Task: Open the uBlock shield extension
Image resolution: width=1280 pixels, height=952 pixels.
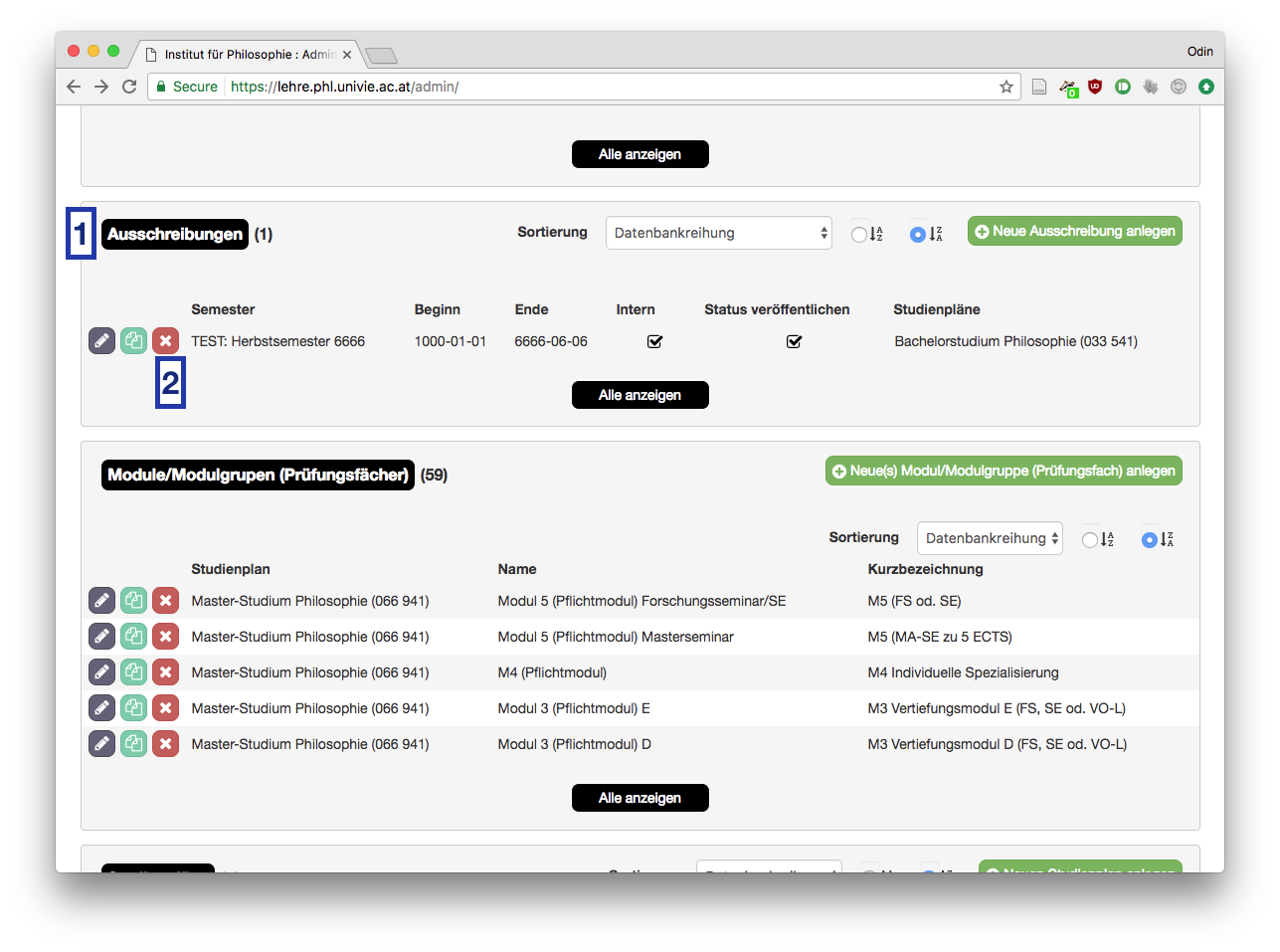Action: pyautogui.click(x=1095, y=87)
